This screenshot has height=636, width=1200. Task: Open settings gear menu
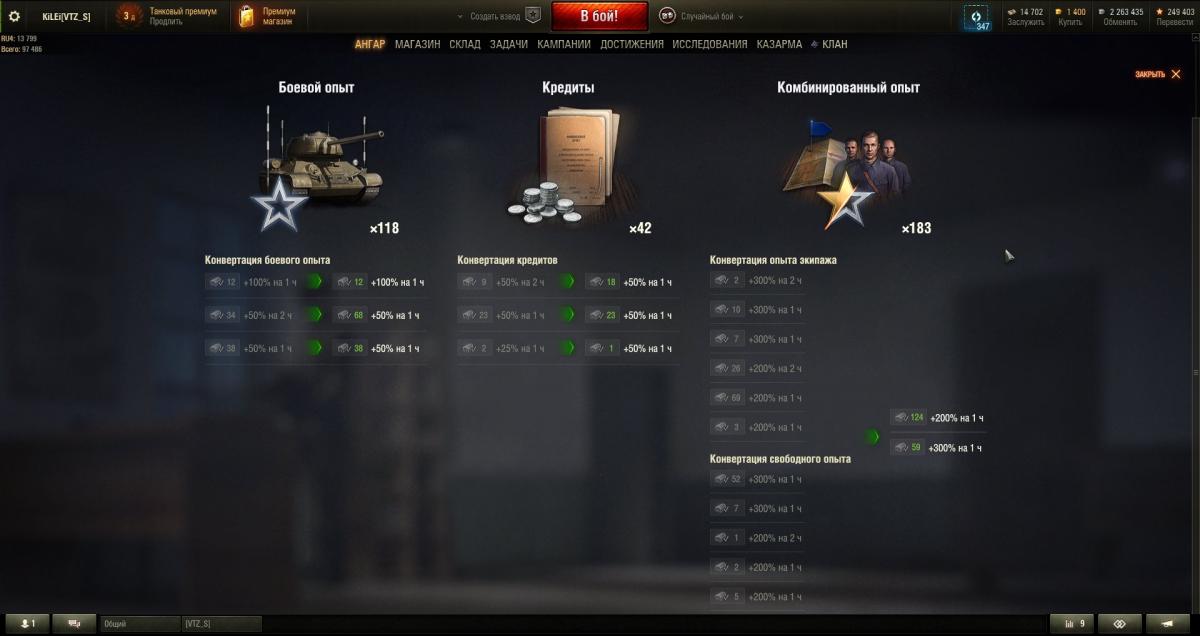14,16
